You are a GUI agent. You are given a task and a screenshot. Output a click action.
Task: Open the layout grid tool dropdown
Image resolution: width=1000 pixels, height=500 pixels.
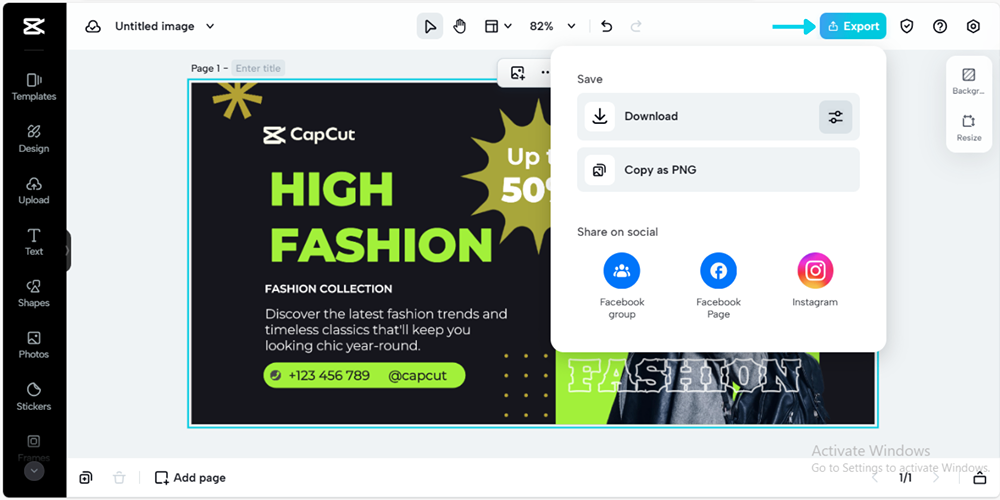(497, 26)
